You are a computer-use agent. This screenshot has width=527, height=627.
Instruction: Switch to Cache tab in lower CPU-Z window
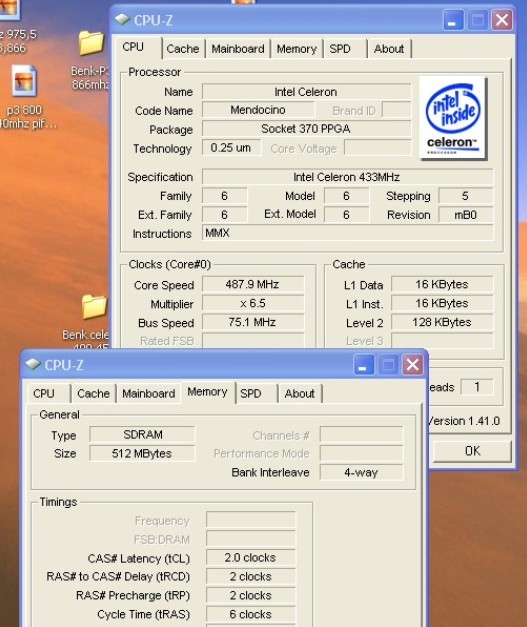(x=94, y=393)
